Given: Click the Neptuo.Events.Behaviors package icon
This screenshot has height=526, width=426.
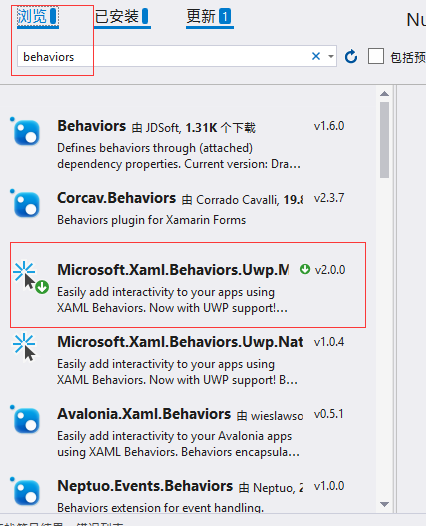Looking at the screenshot, I should [x=25, y=491].
